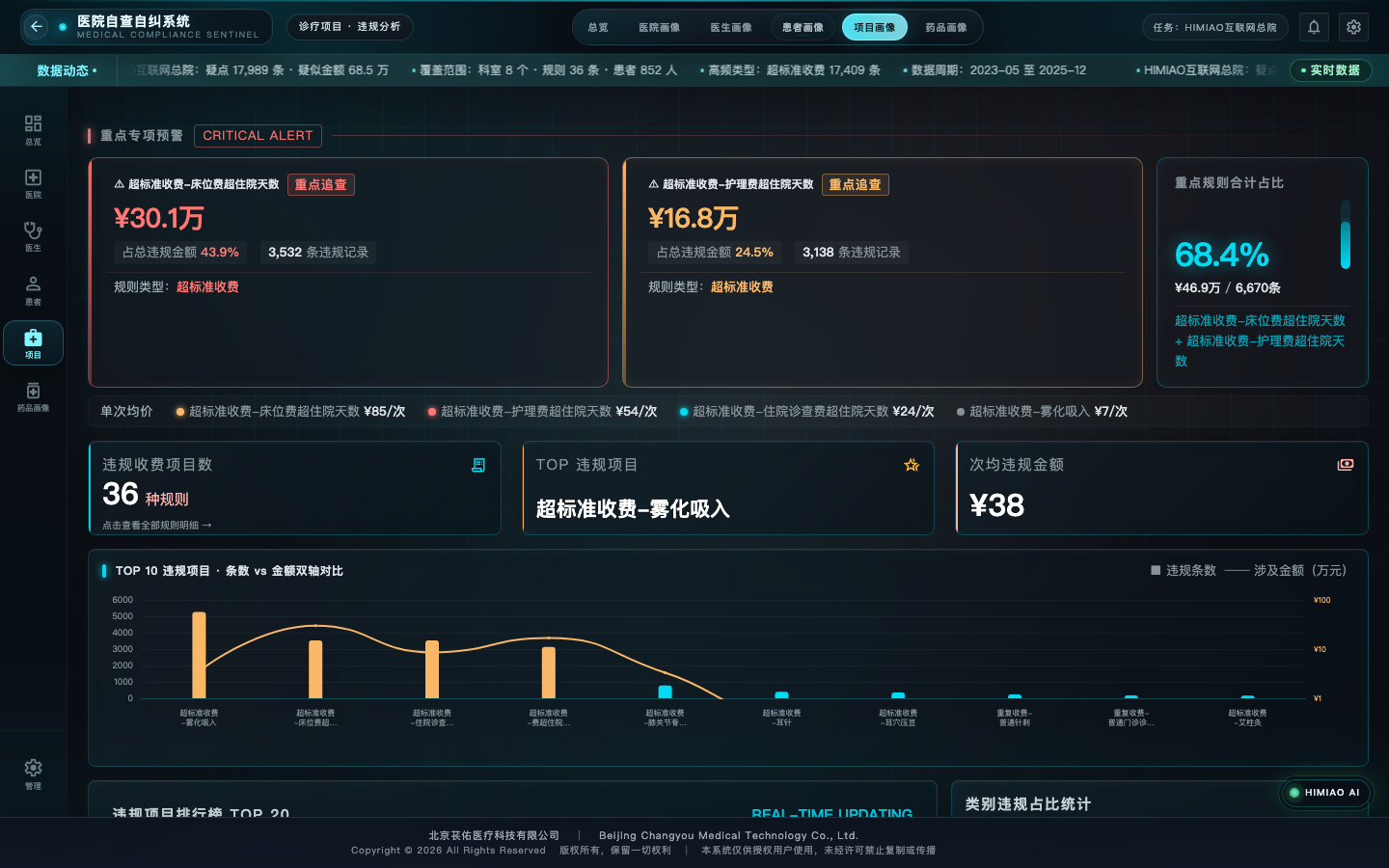Viewport: 1389px width, 868px height.
Task: Open 患者 sidebar icon
Action: [x=33, y=290]
